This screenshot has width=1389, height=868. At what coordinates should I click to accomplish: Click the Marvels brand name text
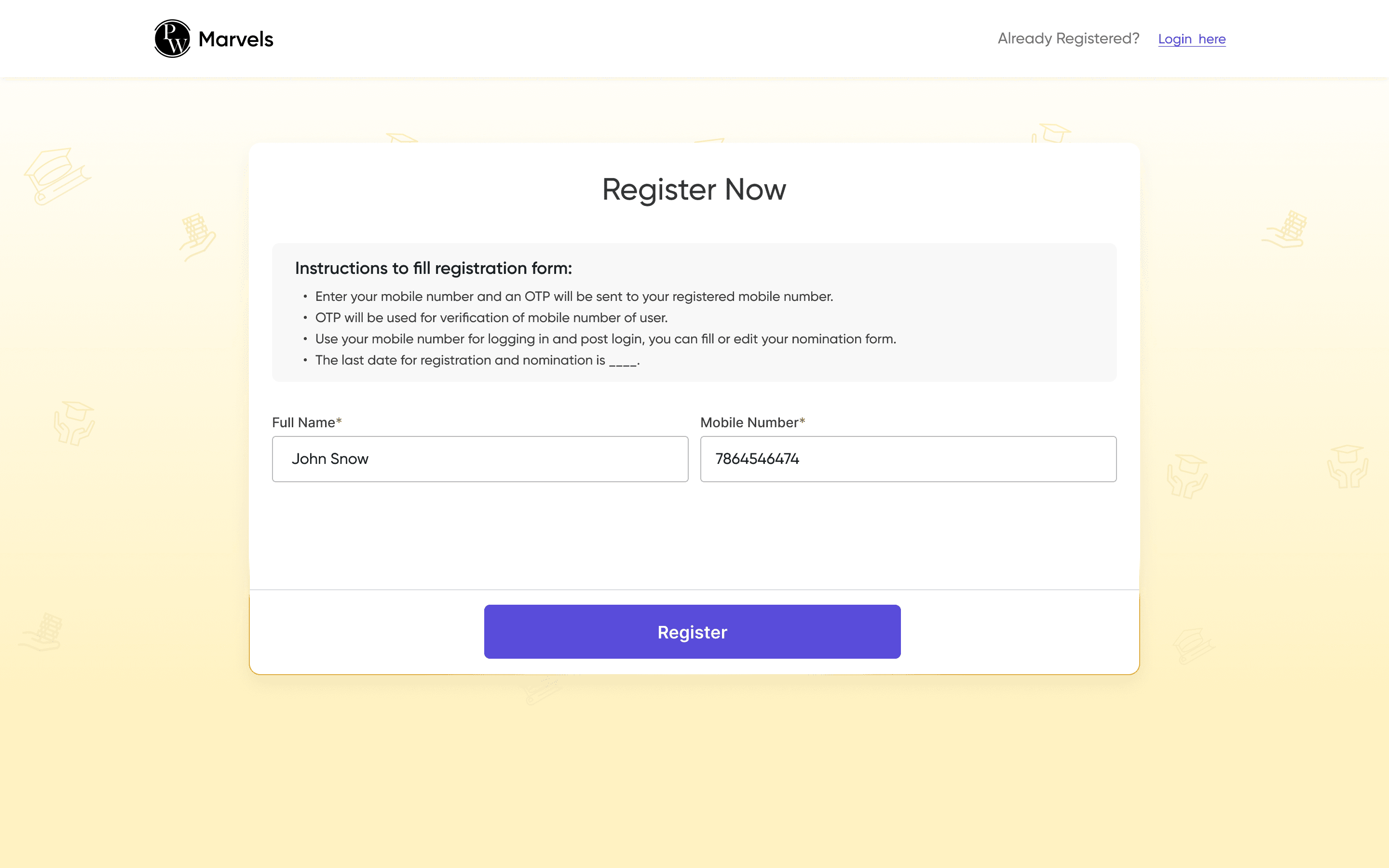click(236, 39)
